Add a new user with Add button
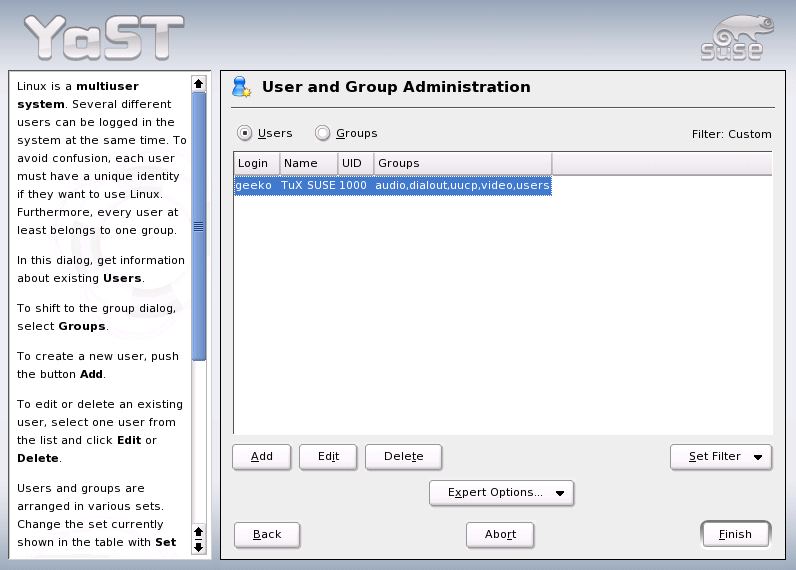Image resolution: width=796 pixels, height=570 pixels. pos(261,457)
